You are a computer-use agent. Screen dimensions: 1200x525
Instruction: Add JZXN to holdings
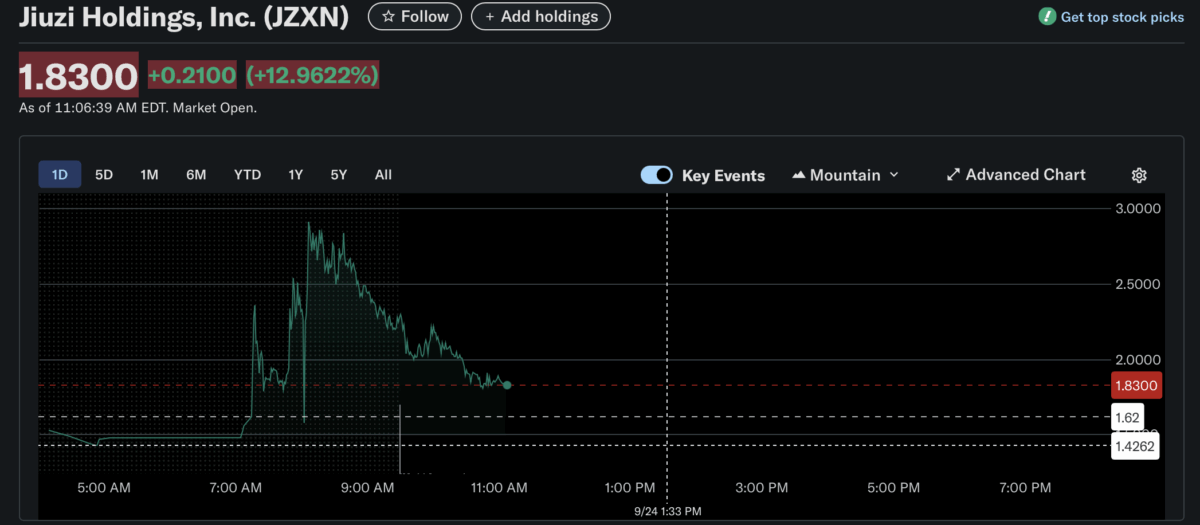[x=540, y=16]
